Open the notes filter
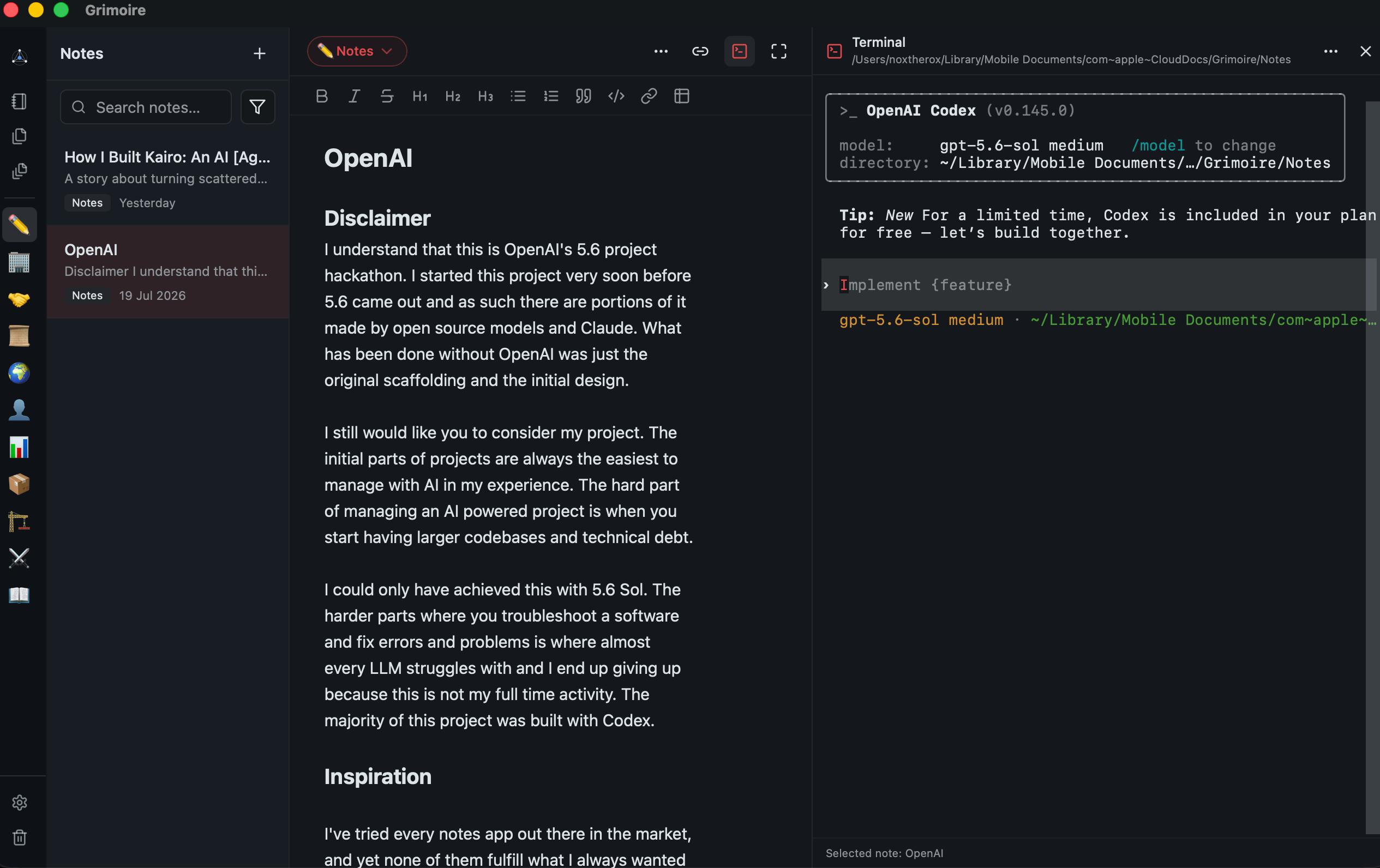The width and height of the screenshot is (1380, 868). 257,106
